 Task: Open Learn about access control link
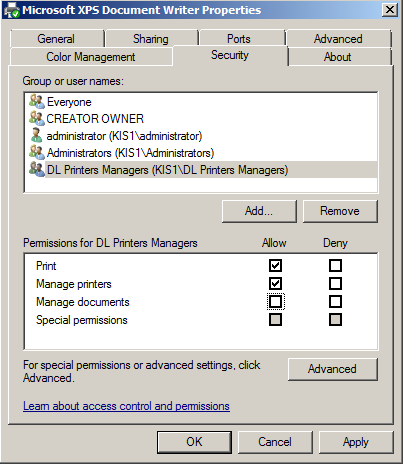click(126, 406)
